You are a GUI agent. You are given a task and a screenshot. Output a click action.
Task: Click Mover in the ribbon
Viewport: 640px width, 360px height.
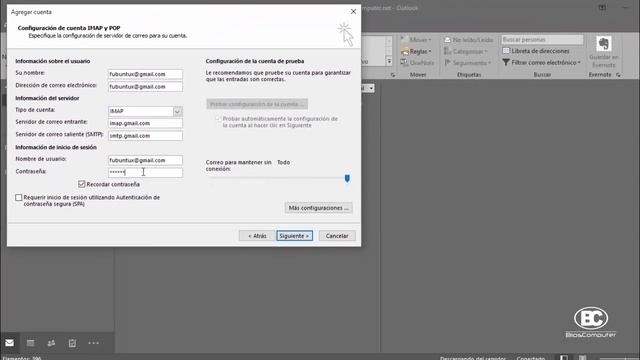click(x=416, y=40)
